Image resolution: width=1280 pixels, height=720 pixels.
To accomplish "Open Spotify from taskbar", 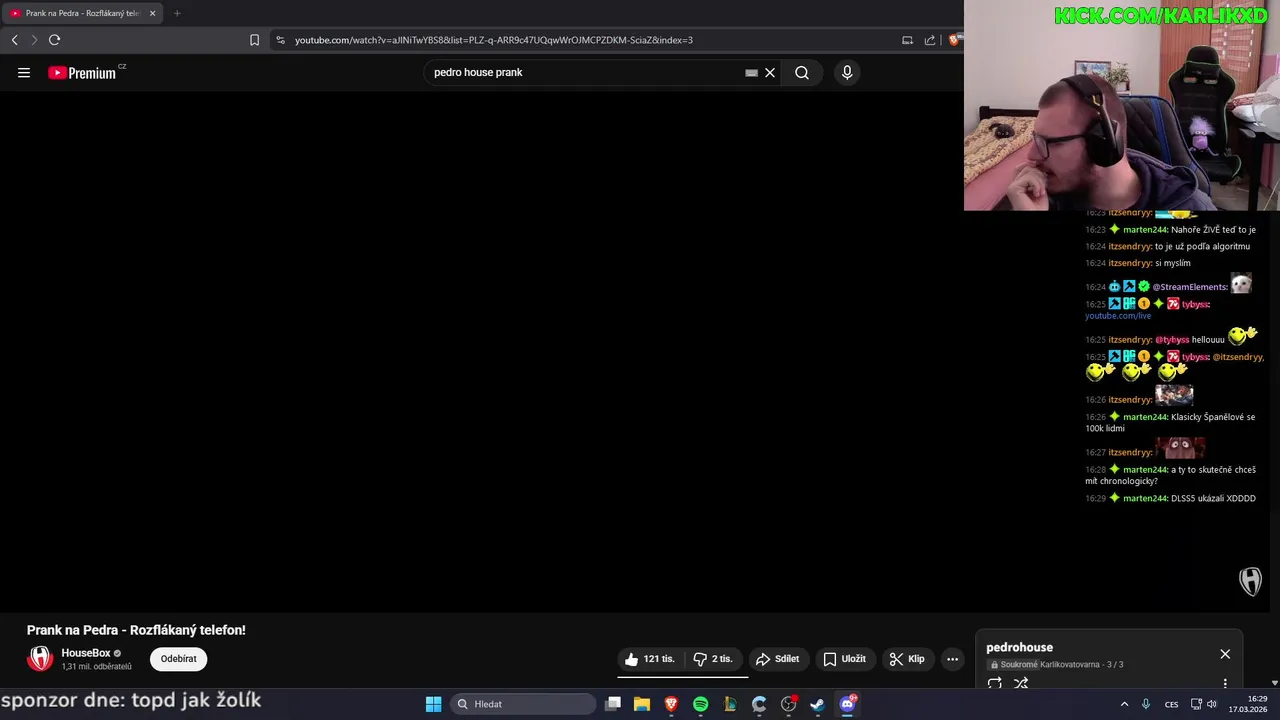I will (x=700, y=704).
